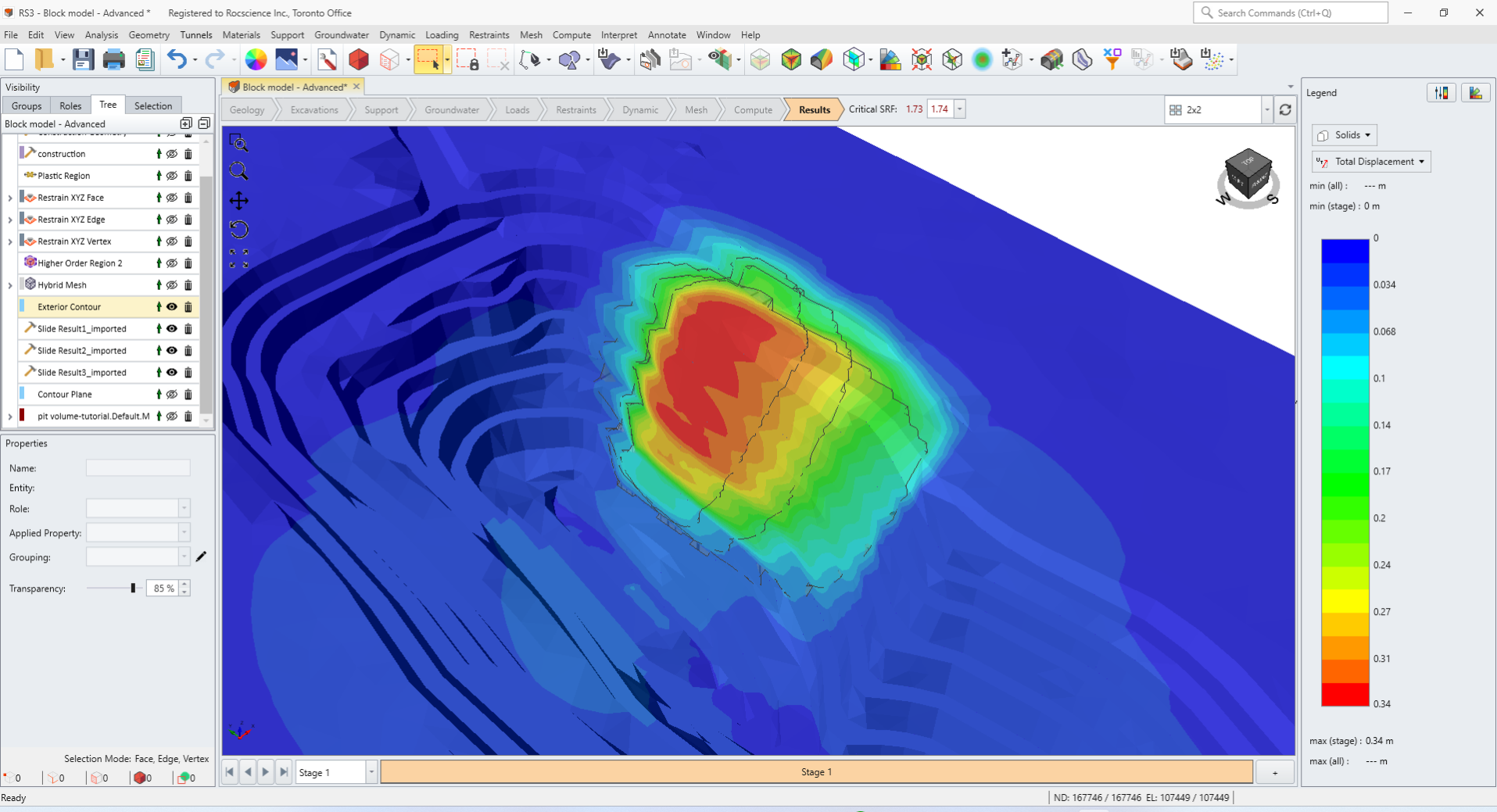
Task: Switch to the Groups tab
Action: pos(27,106)
